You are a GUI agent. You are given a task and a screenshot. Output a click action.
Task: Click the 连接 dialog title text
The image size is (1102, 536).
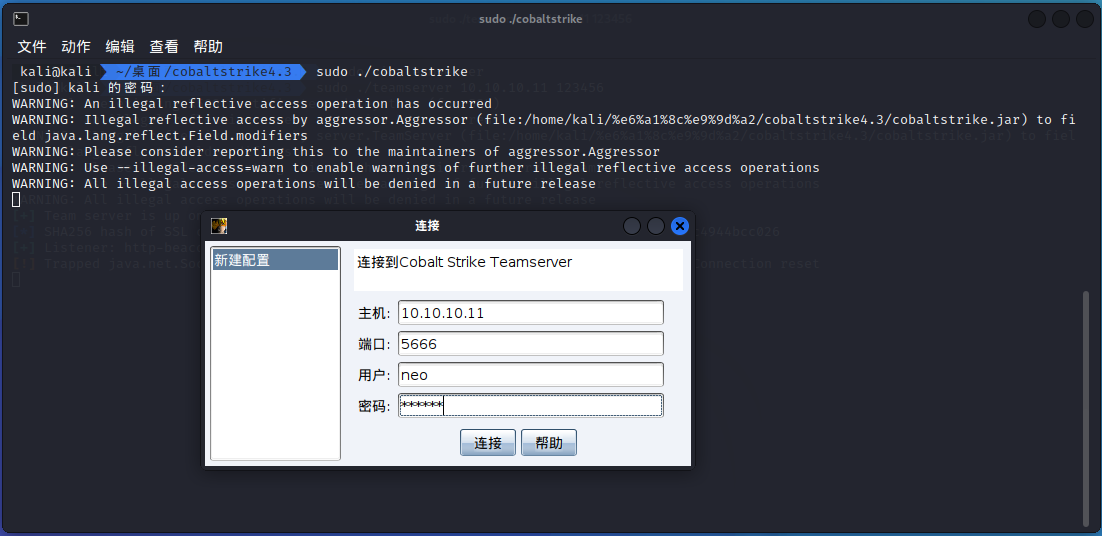click(x=427, y=225)
